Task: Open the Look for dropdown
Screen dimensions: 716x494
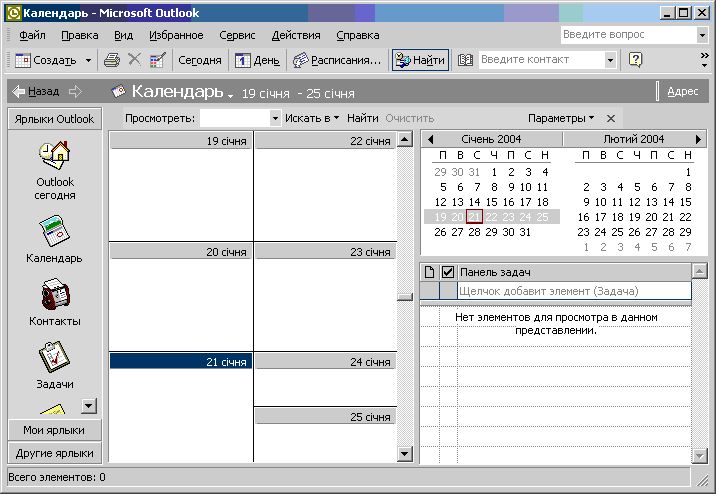Action: point(275,118)
